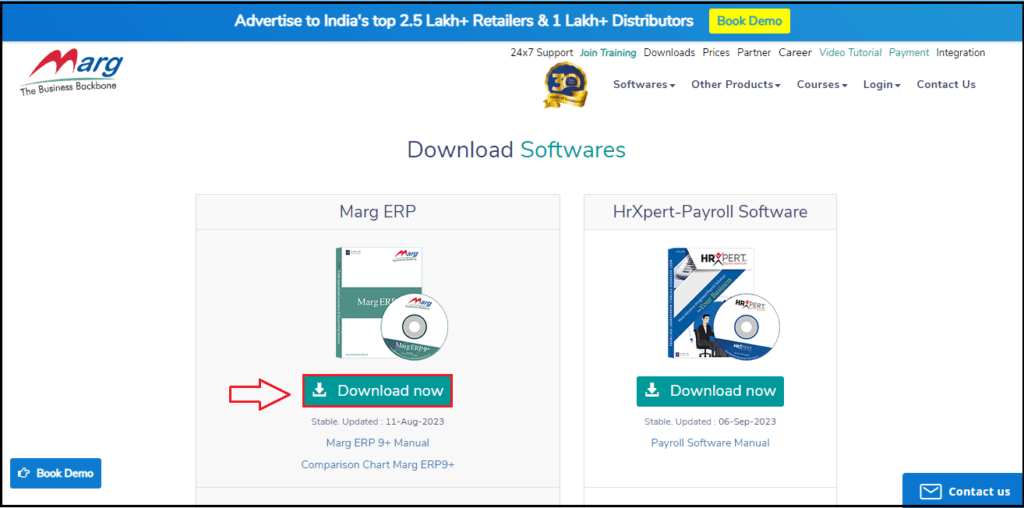
Task: Go to Downloads in the top links
Action: pos(669,53)
